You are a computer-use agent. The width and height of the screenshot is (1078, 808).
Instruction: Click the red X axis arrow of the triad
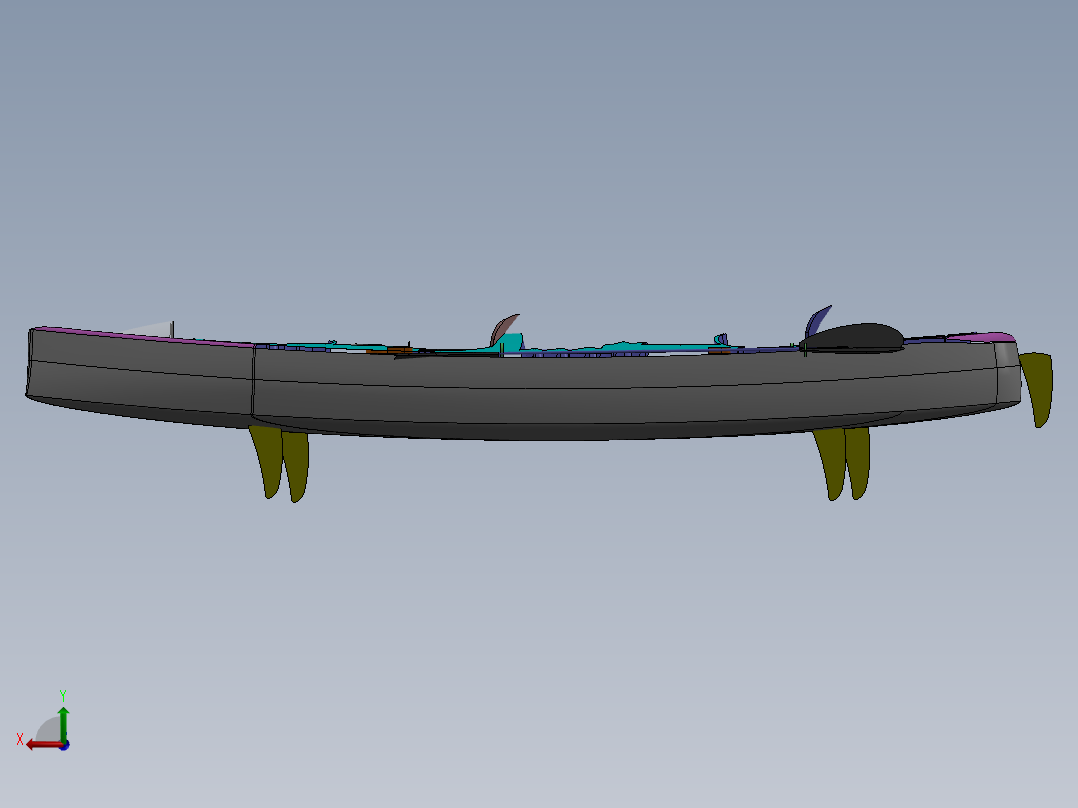click(43, 745)
